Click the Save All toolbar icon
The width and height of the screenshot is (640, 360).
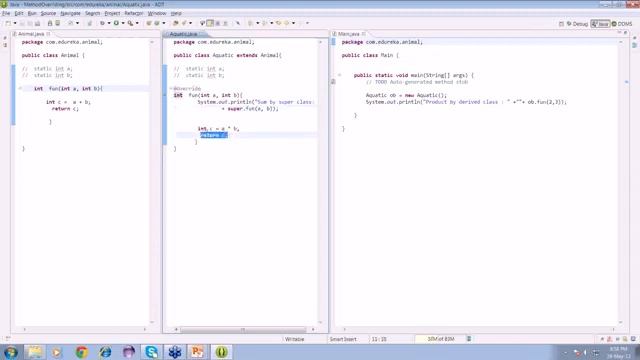coord(30,23)
